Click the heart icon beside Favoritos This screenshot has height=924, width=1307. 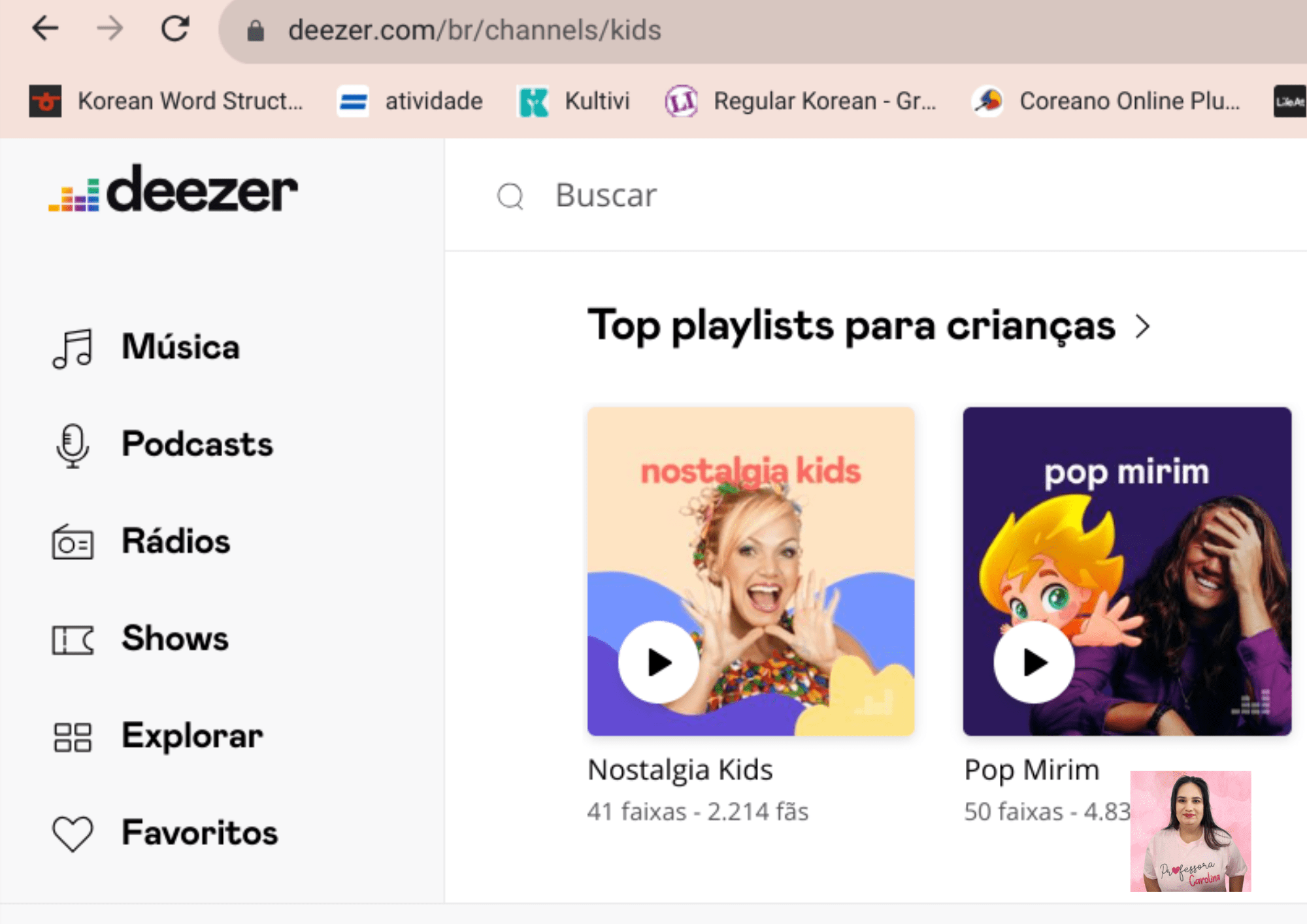click(73, 834)
